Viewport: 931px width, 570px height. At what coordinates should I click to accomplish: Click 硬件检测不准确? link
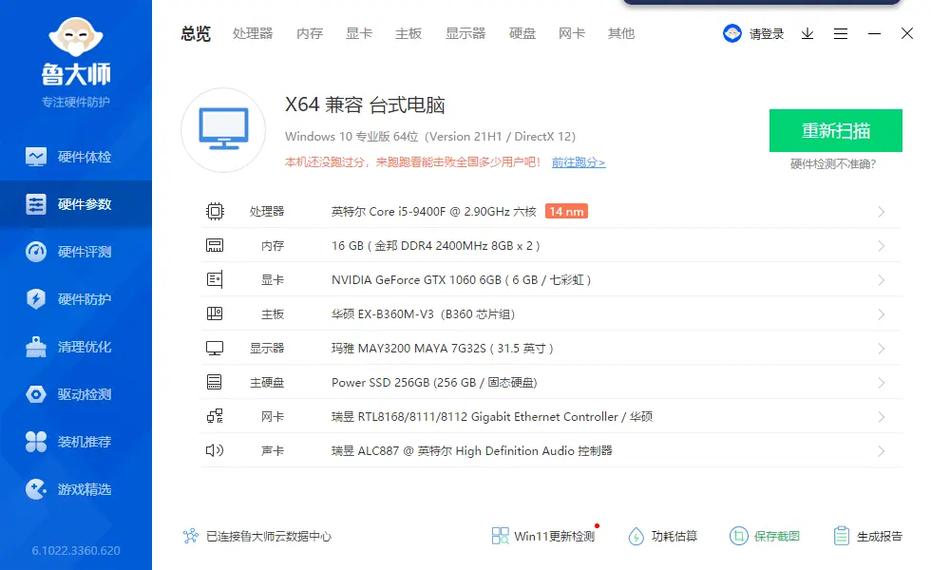[833, 164]
